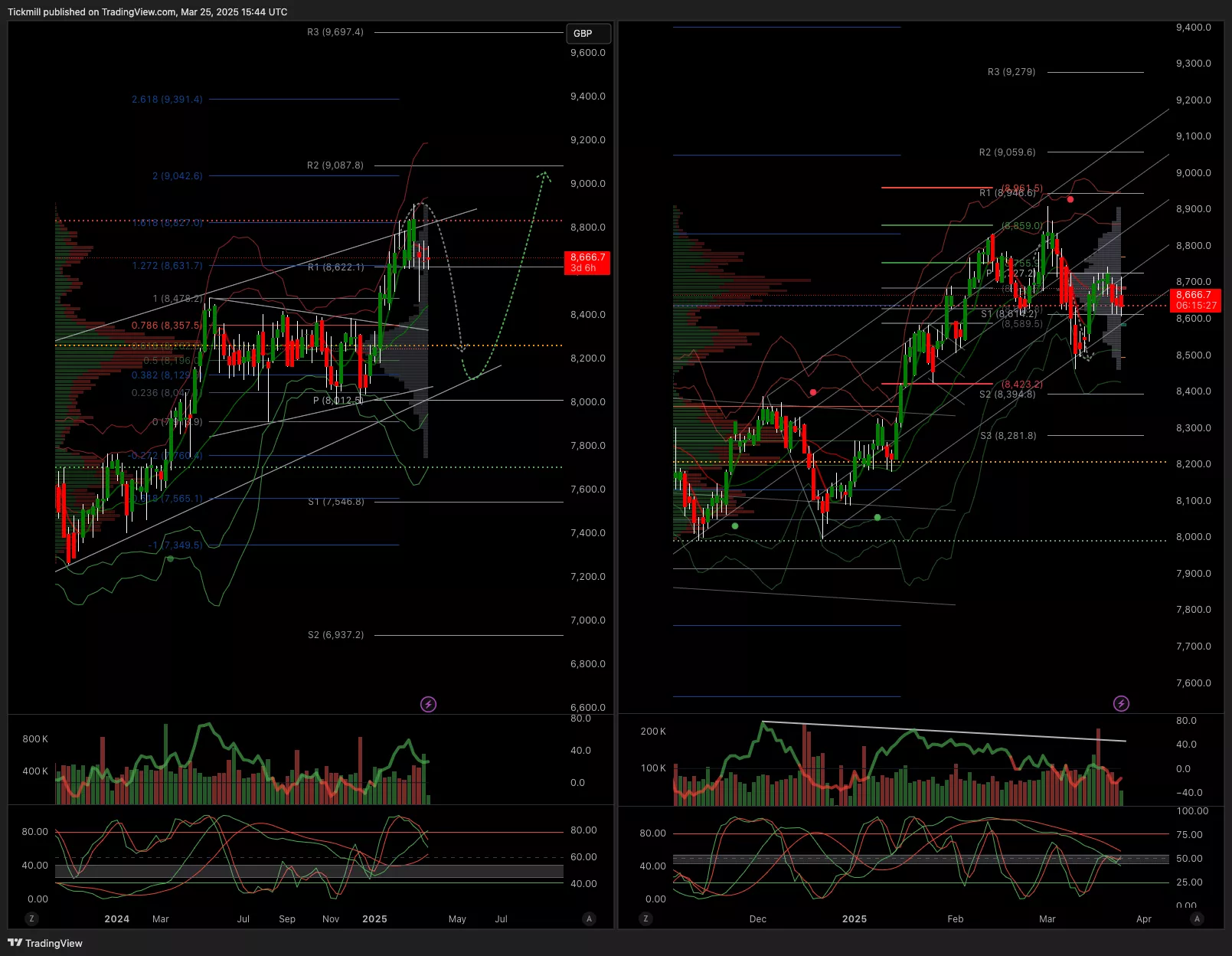Open the GBP currency selector

(x=588, y=34)
